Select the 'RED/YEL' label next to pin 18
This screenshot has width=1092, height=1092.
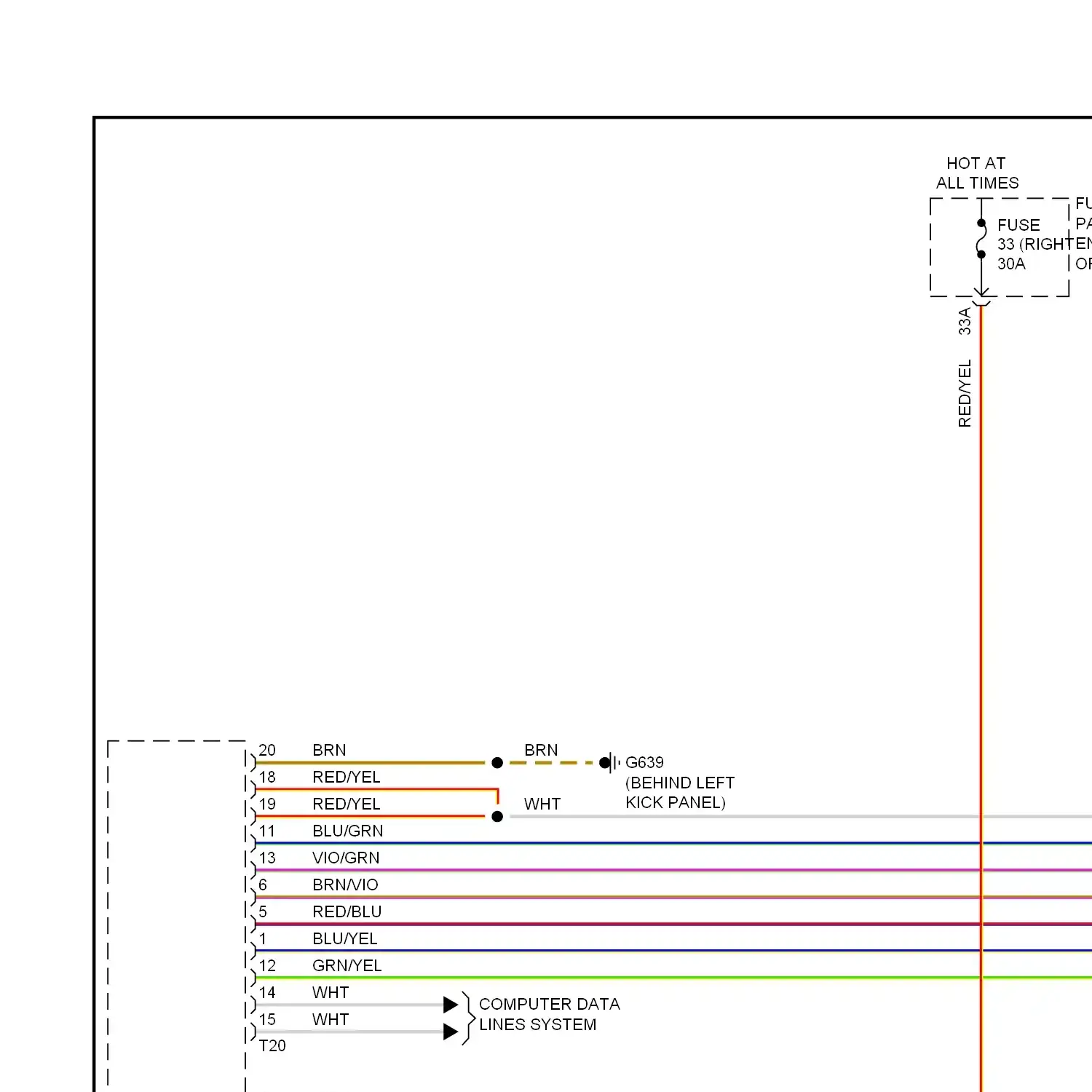[347, 777]
